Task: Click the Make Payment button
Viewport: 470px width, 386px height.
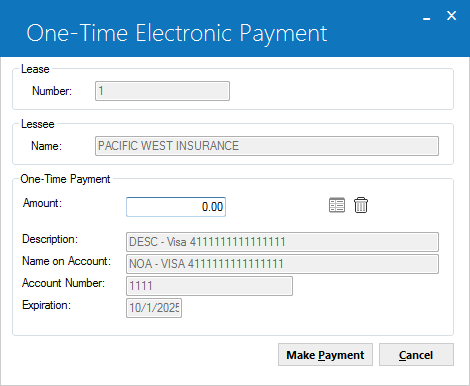Action: [325, 355]
